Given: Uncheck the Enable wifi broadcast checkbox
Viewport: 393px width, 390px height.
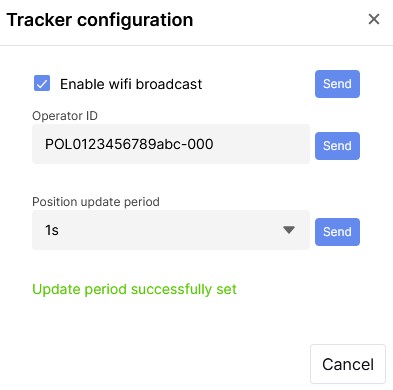Looking at the screenshot, I should point(42,83).
